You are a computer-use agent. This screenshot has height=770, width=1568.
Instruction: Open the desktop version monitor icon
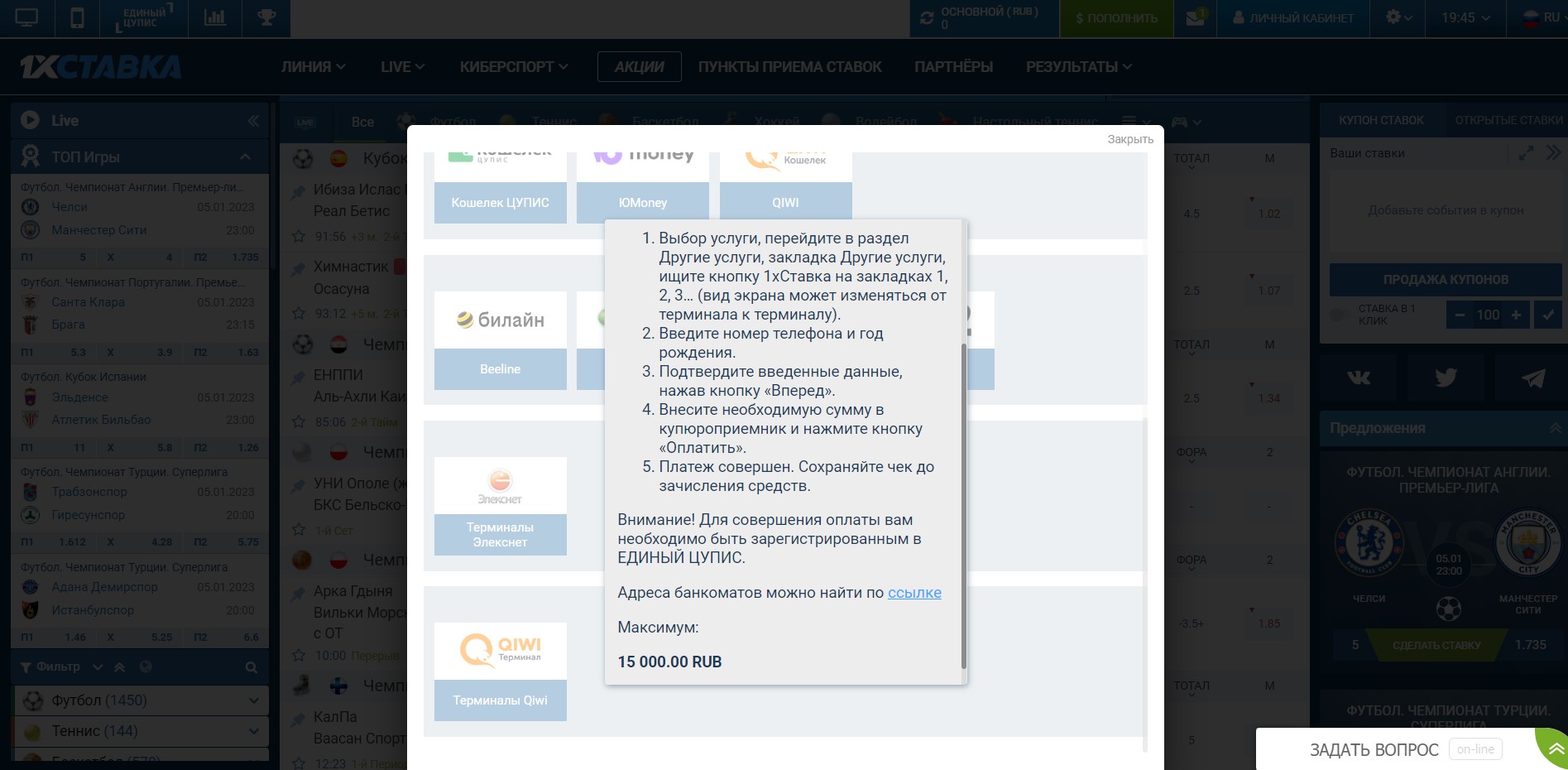[26, 17]
